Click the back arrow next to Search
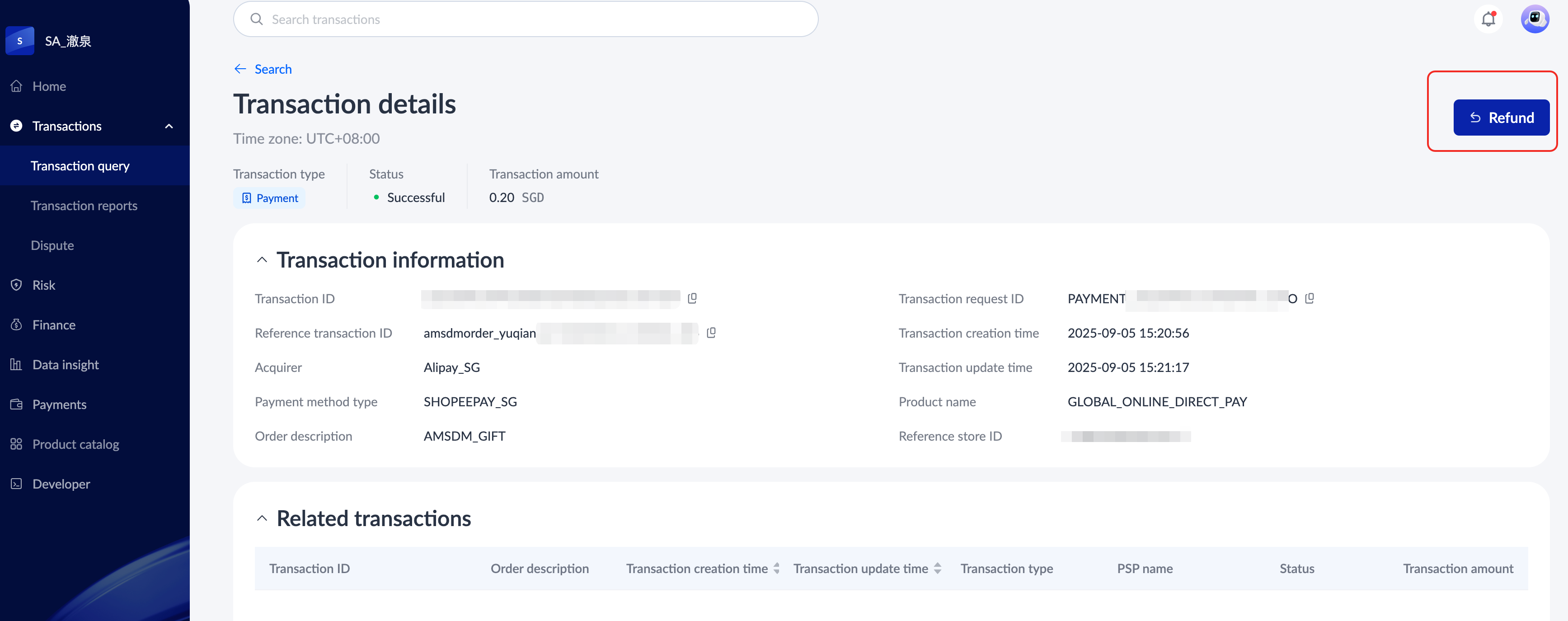The width and height of the screenshot is (1568, 621). pos(240,69)
